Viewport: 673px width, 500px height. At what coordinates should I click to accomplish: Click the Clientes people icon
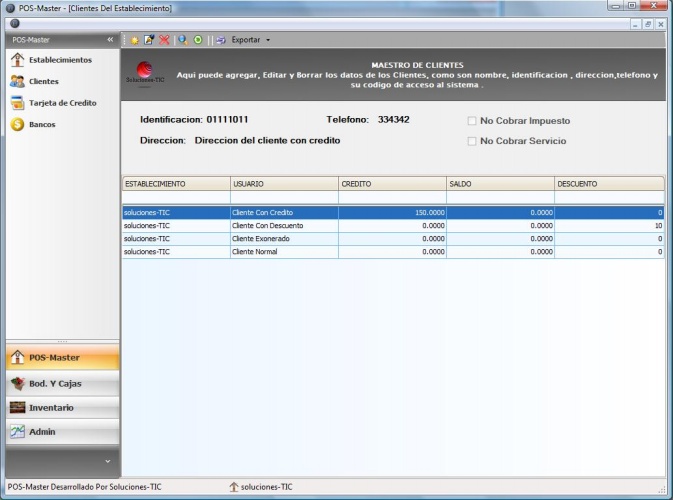[x=17, y=81]
